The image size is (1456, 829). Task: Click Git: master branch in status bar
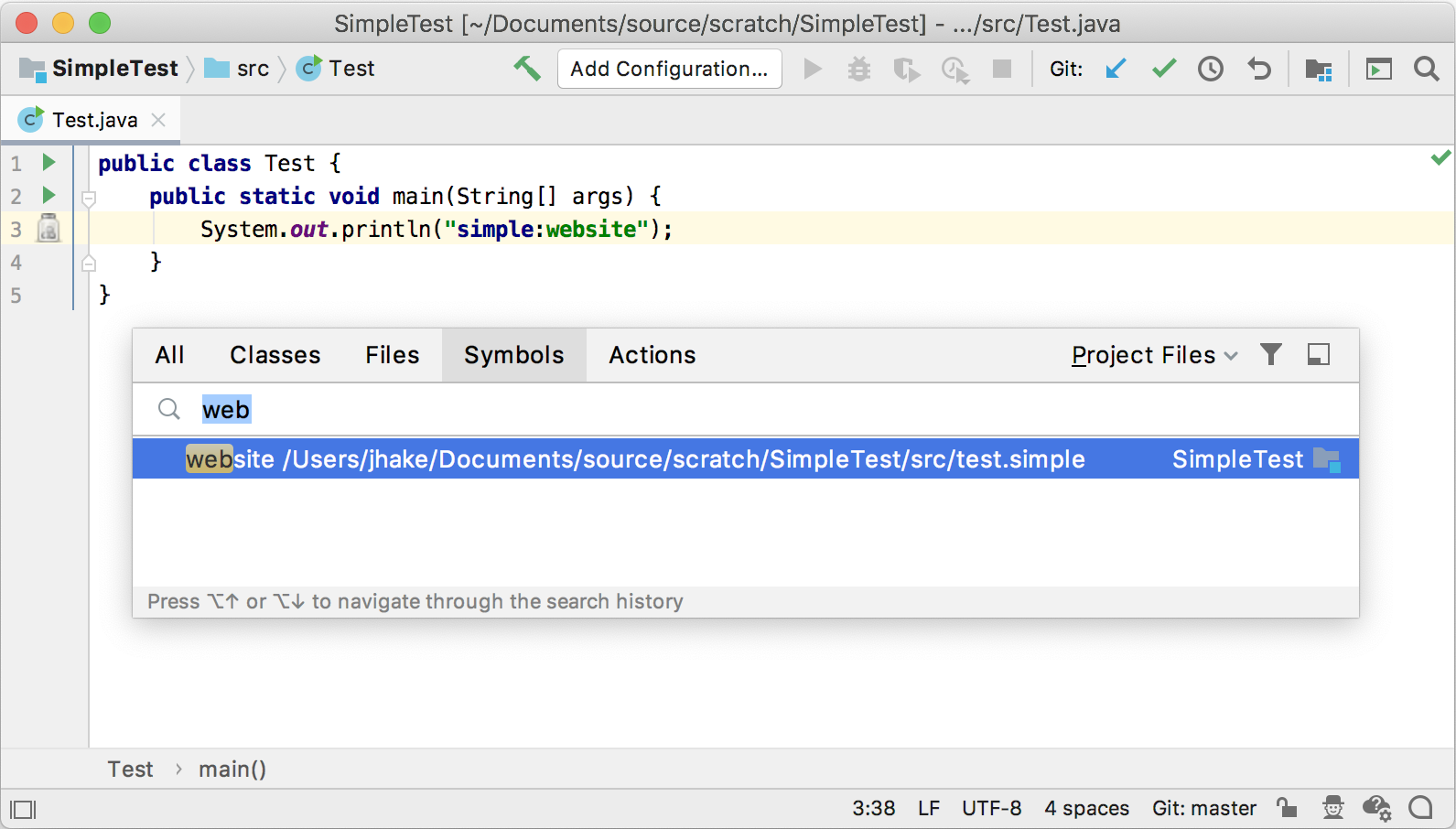click(1203, 809)
